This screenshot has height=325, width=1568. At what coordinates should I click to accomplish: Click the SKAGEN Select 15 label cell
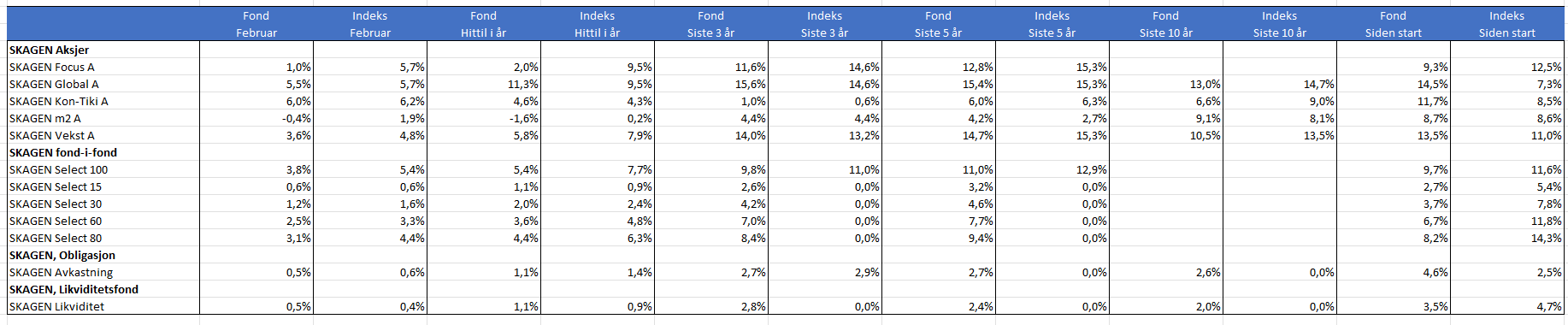click(103, 186)
